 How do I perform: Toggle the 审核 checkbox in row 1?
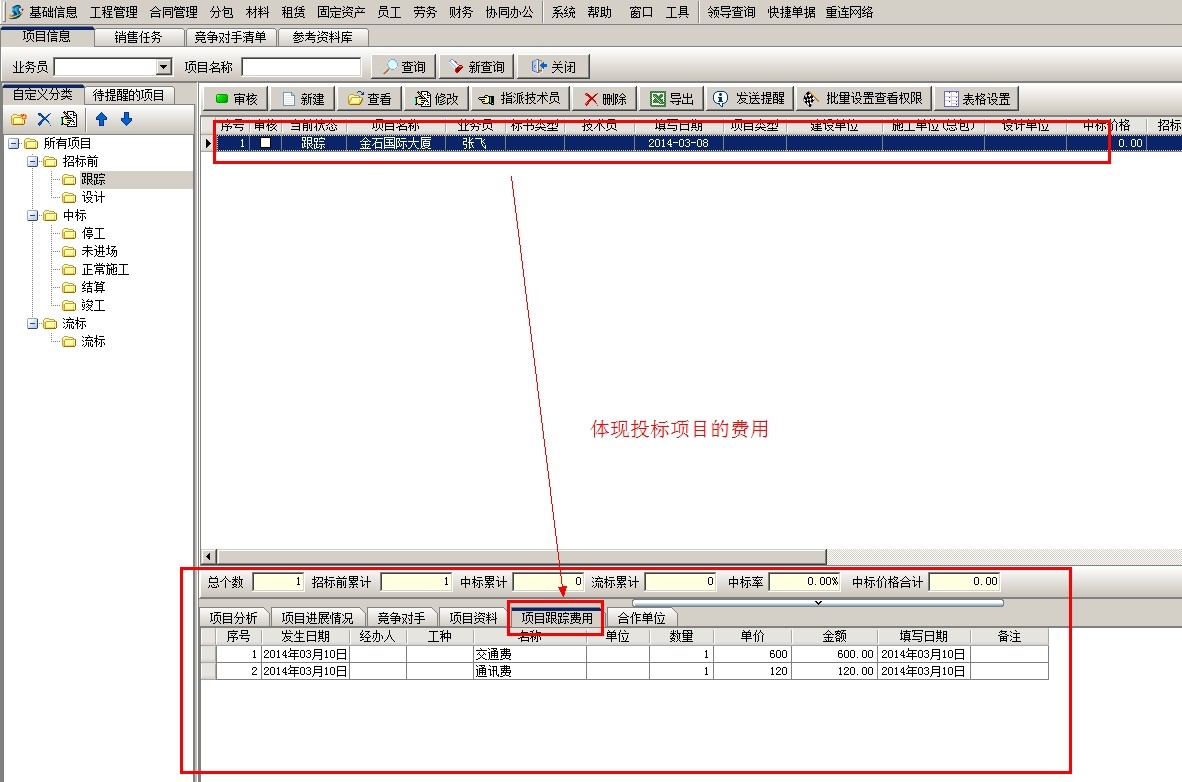coord(266,143)
